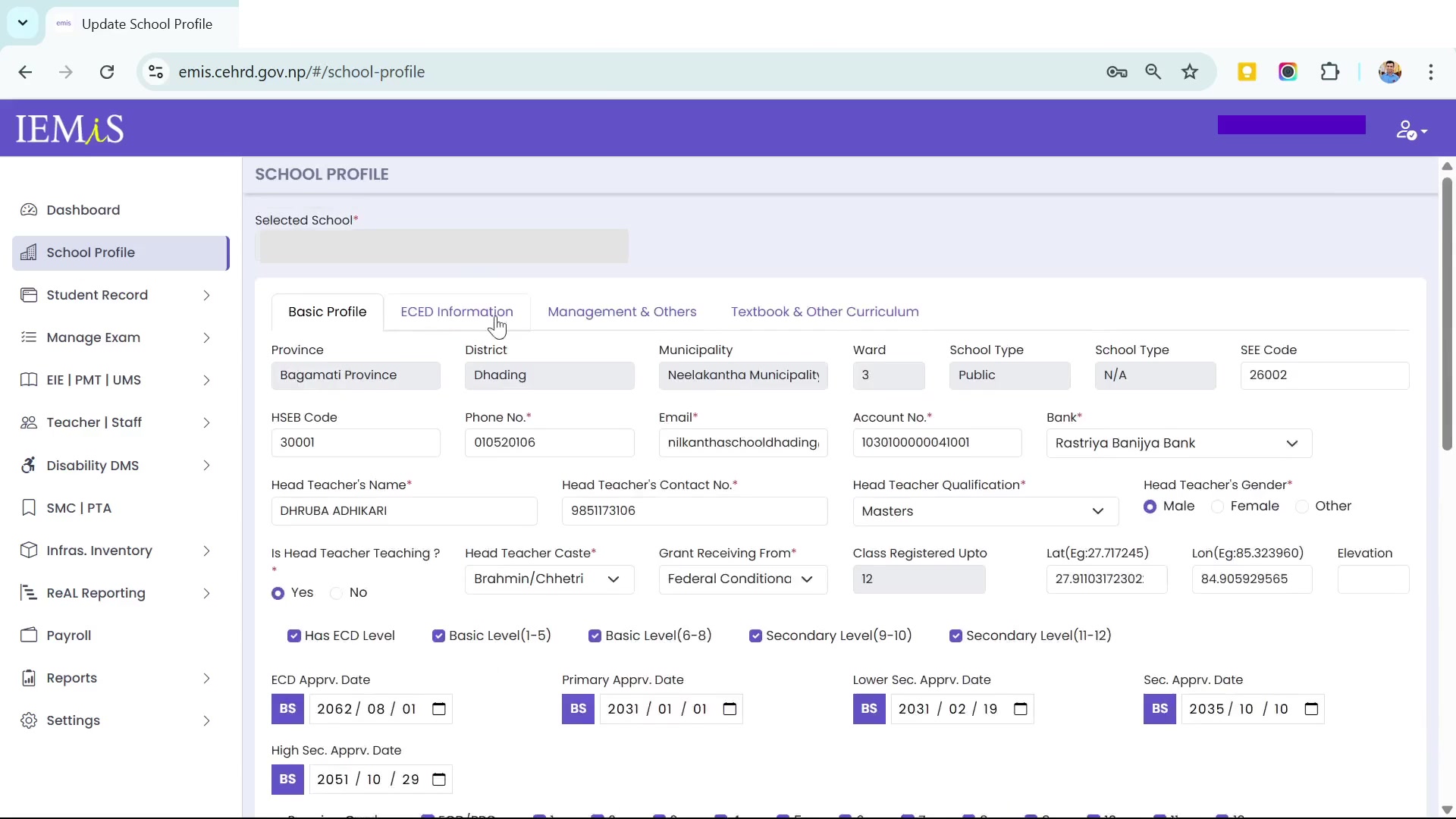1456x819 pixels.
Task: Open Head Teacher Qualification dropdown
Action: click(985, 511)
